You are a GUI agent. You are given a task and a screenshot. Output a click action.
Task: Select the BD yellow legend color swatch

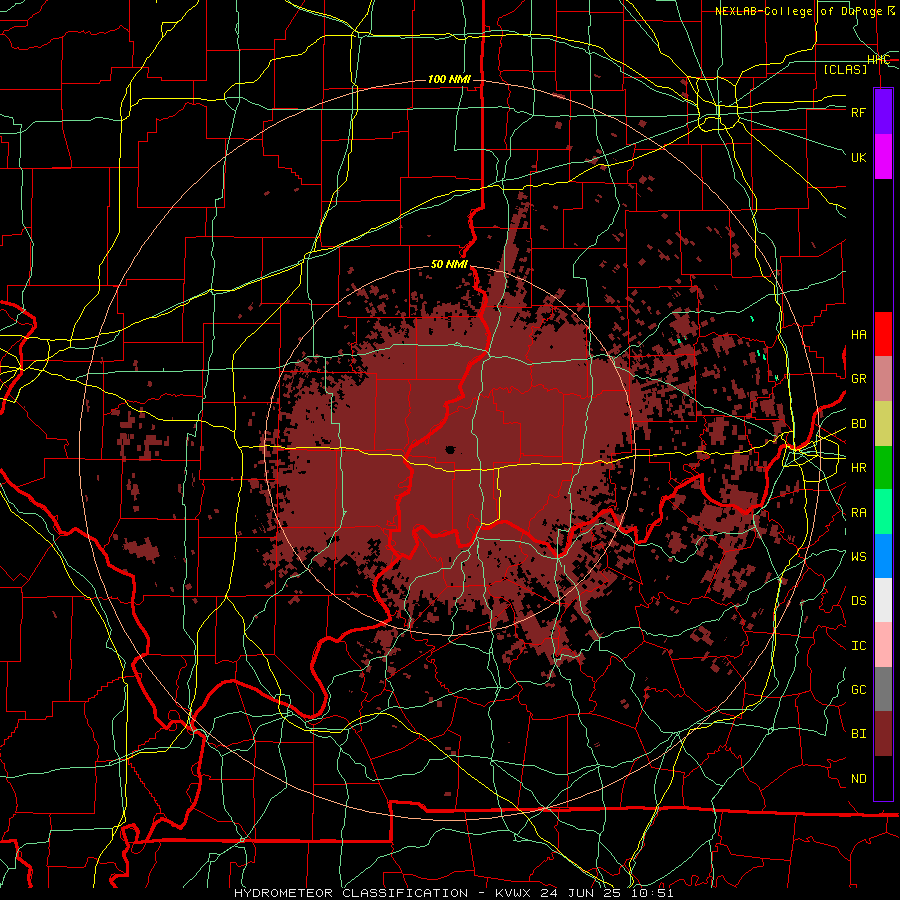[x=883, y=424]
